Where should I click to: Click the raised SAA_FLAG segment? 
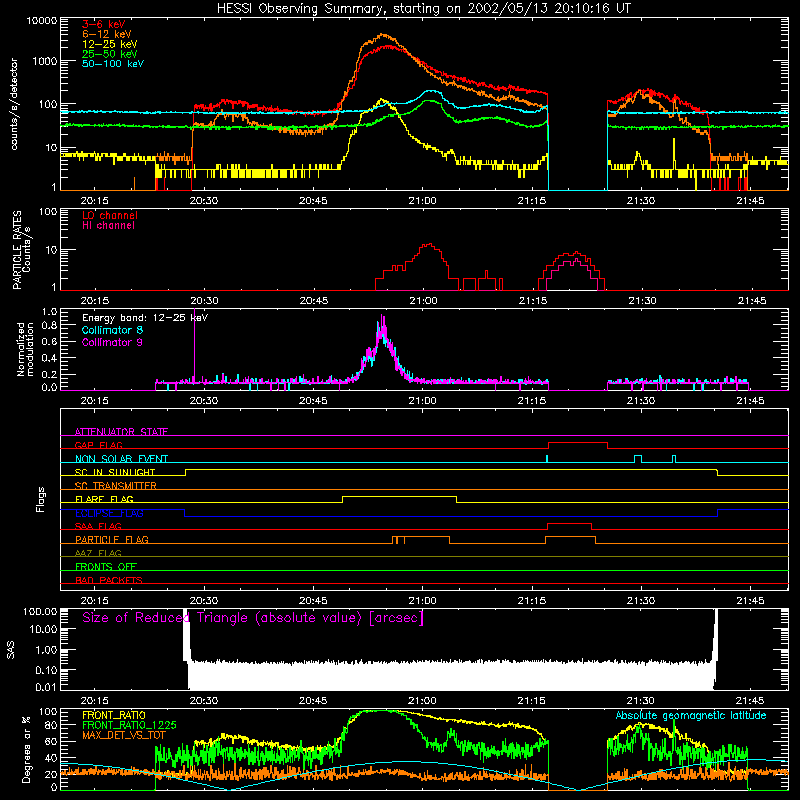(569, 523)
